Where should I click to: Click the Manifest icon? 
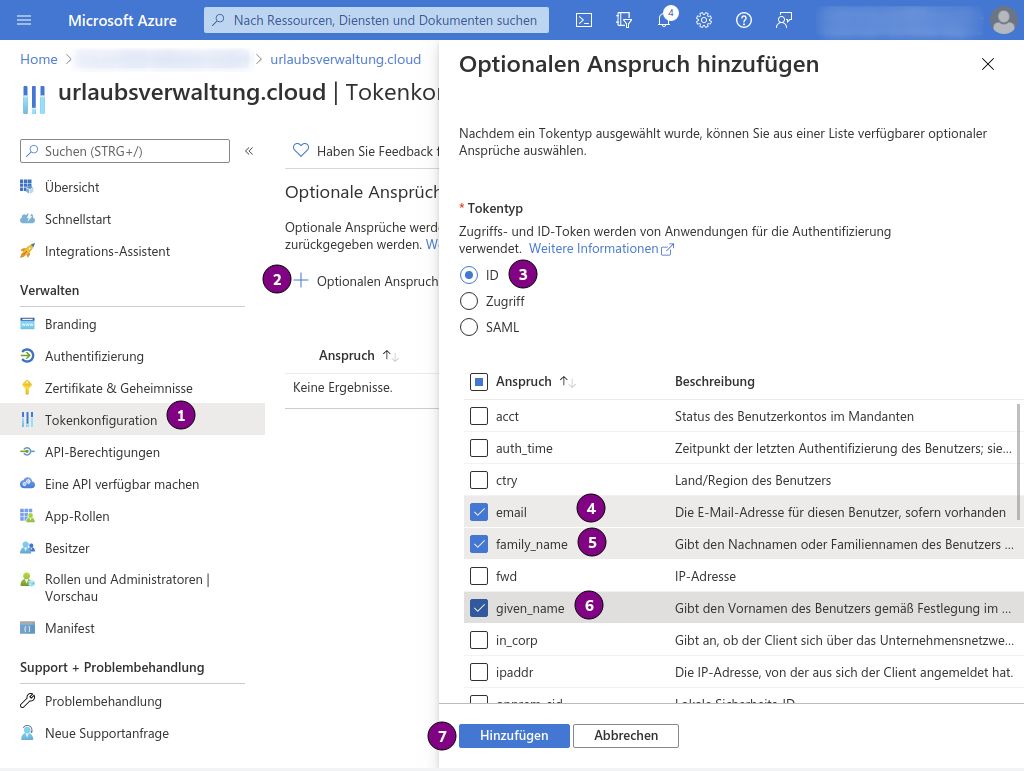tap(27, 628)
